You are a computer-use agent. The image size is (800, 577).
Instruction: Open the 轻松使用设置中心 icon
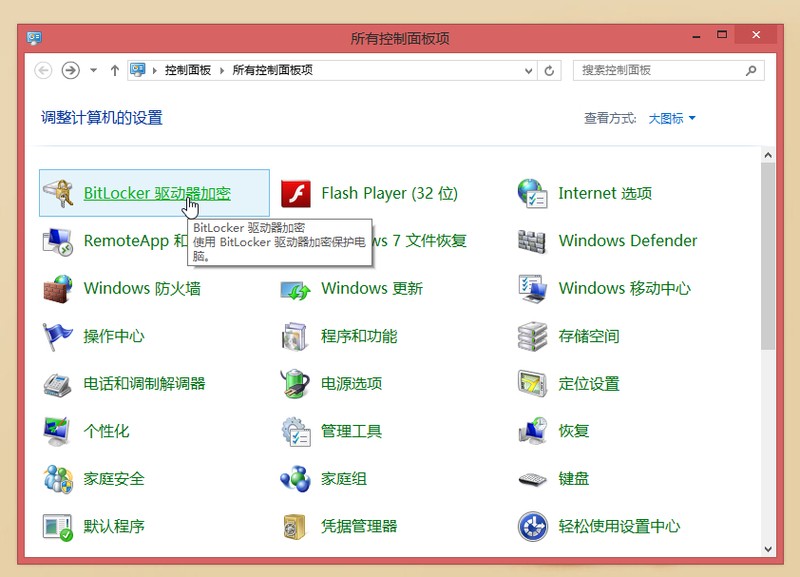[533, 526]
